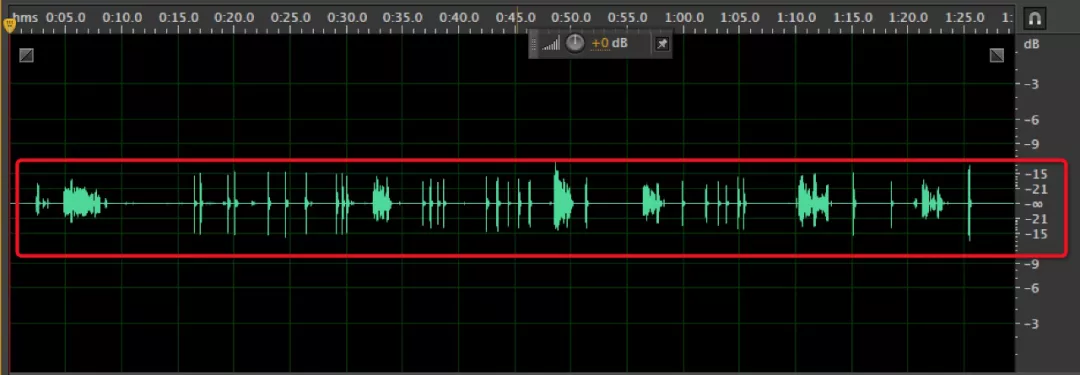Image resolution: width=1080 pixels, height=375 pixels.
Task: Click 0:40.0 on the time ruler
Action: click(x=459, y=18)
